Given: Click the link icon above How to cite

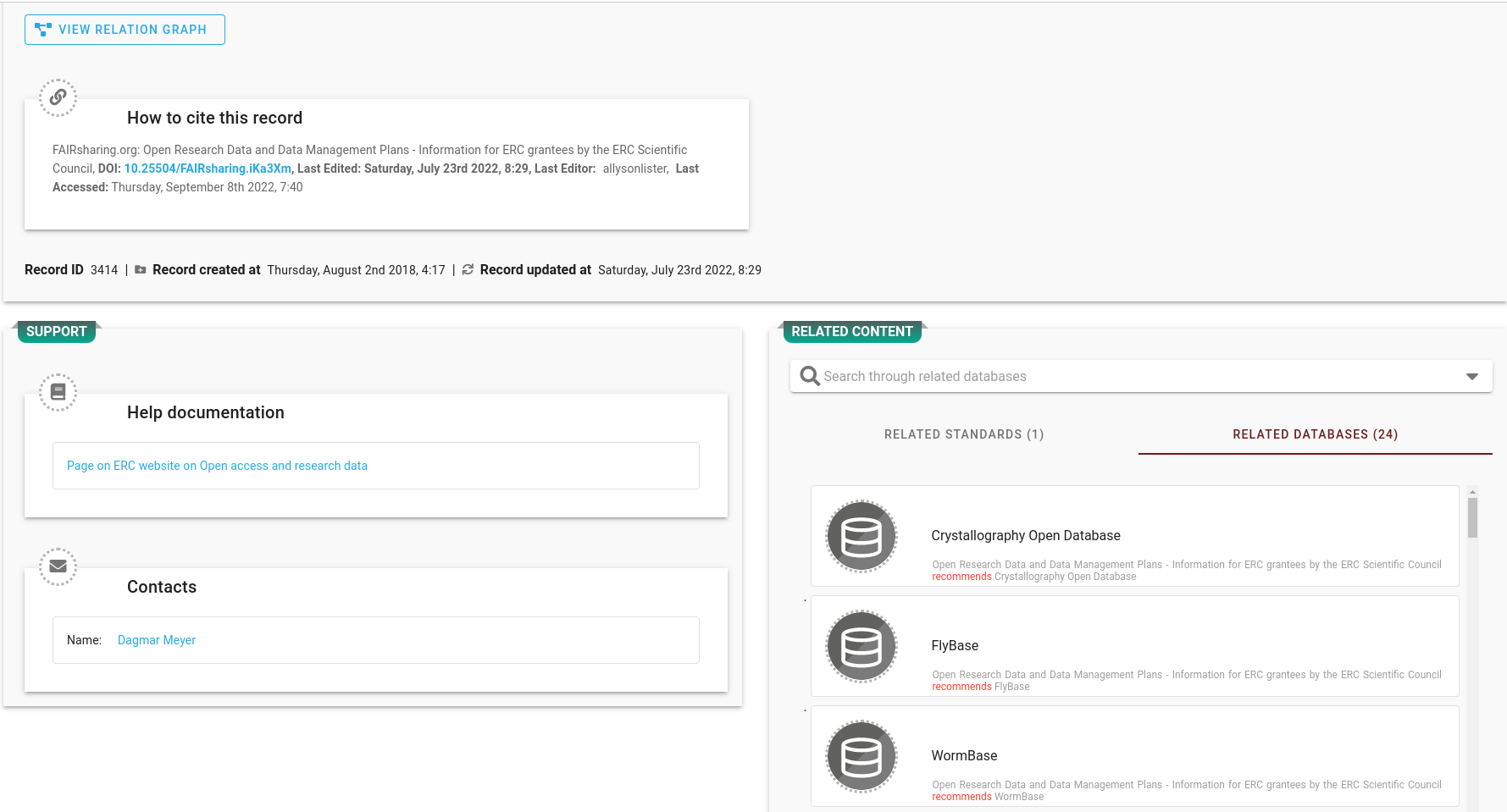Looking at the screenshot, I should [58, 97].
